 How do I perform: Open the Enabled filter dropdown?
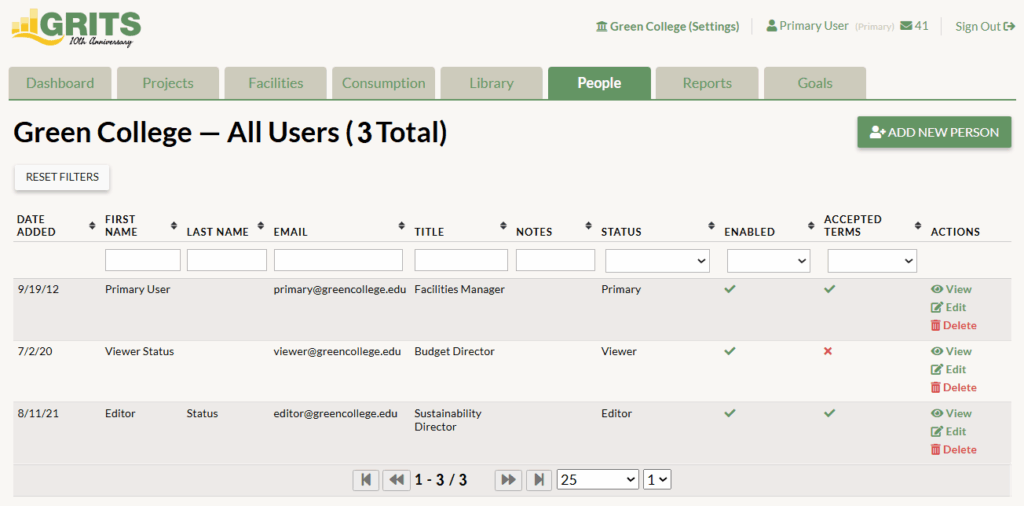pyautogui.click(x=768, y=261)
